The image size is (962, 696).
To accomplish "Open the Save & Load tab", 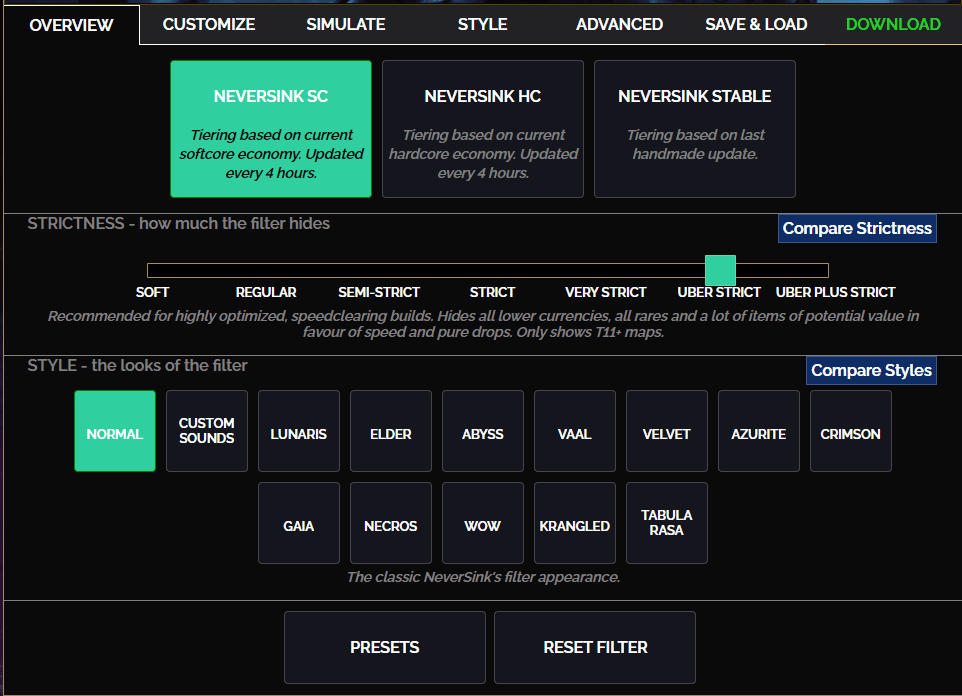I will click(x=756, y=25).
